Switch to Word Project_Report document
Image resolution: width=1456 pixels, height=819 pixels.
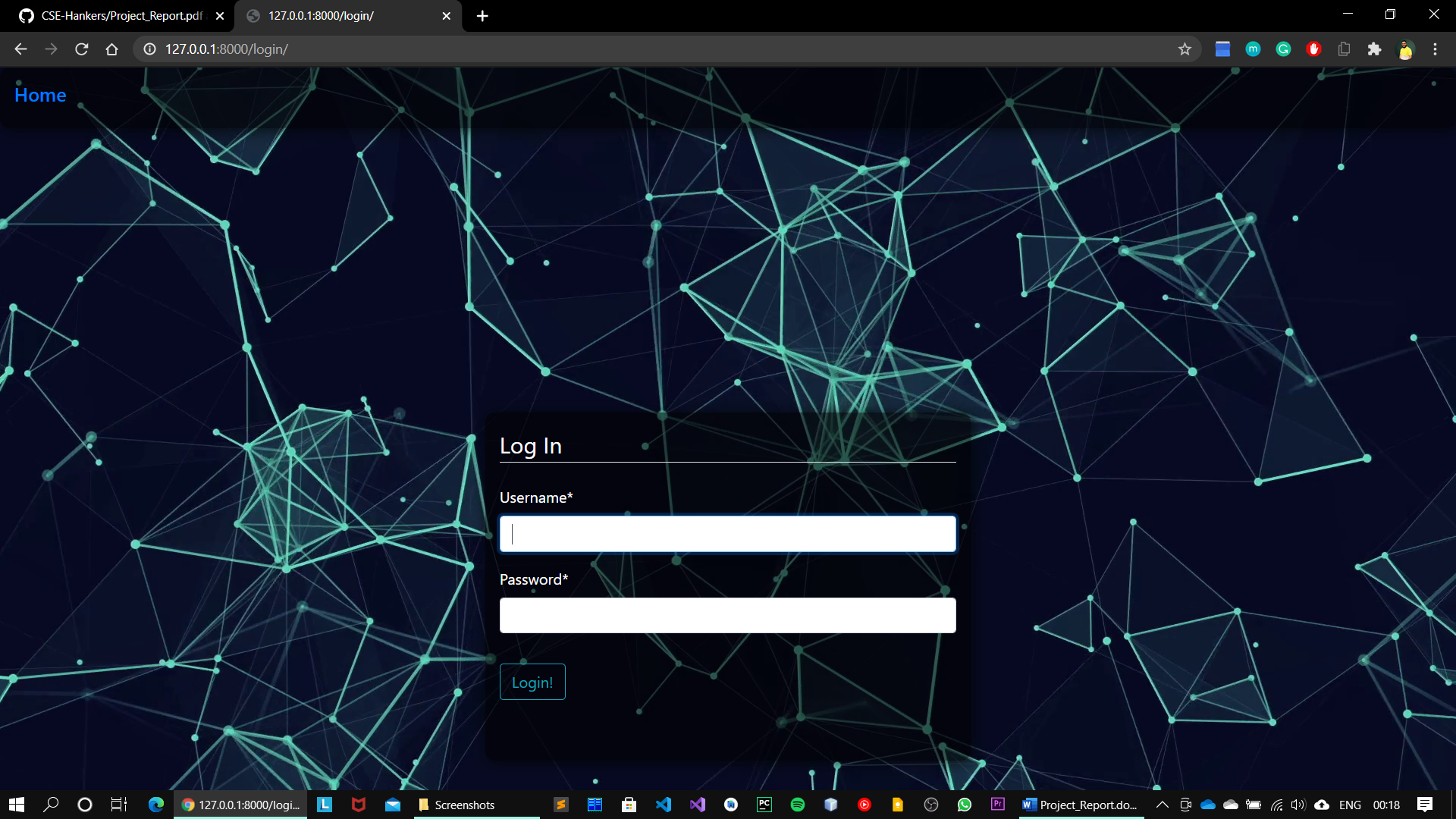click(x=1081, y=805)
